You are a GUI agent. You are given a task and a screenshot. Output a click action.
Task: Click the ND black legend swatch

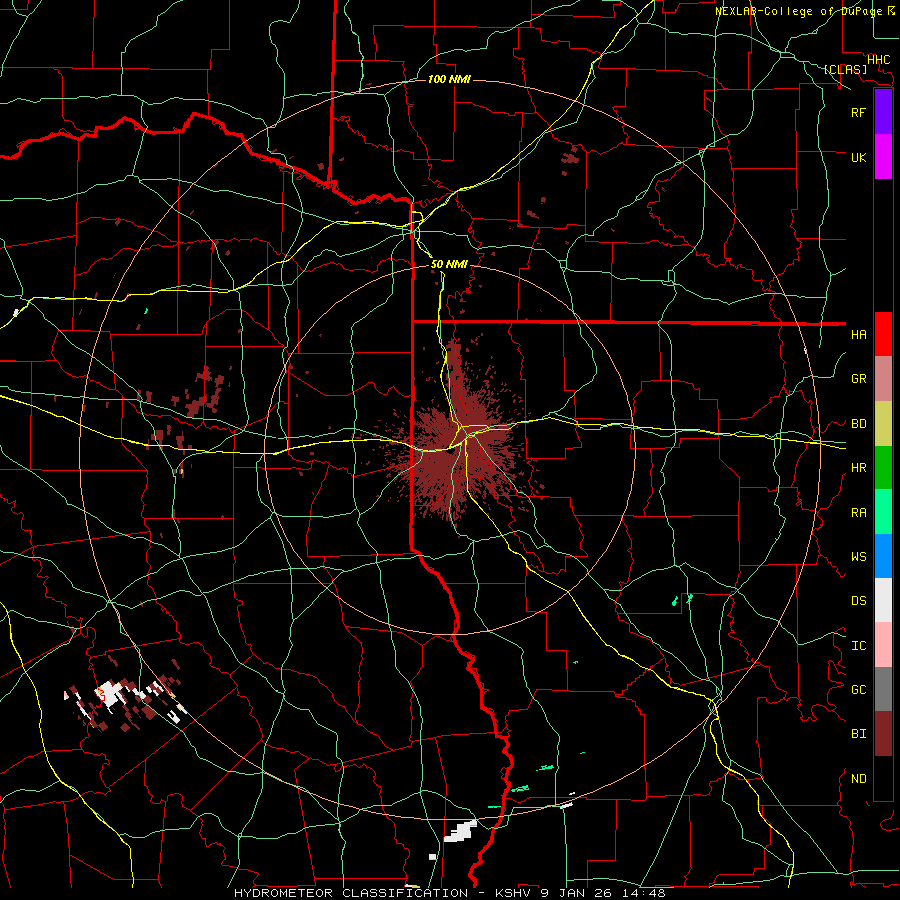click(x=883, y=778)
